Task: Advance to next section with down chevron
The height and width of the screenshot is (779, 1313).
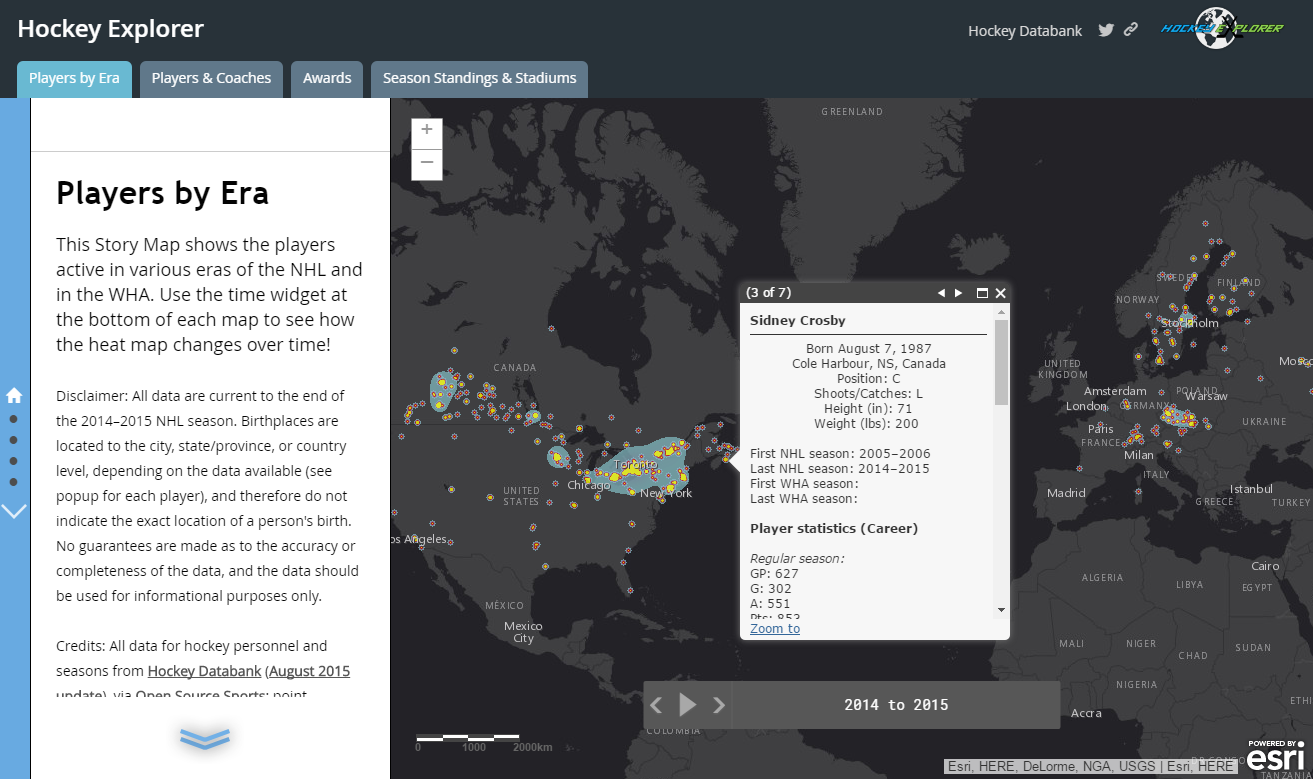Action: pyautogui.click(x=14, y=511)
